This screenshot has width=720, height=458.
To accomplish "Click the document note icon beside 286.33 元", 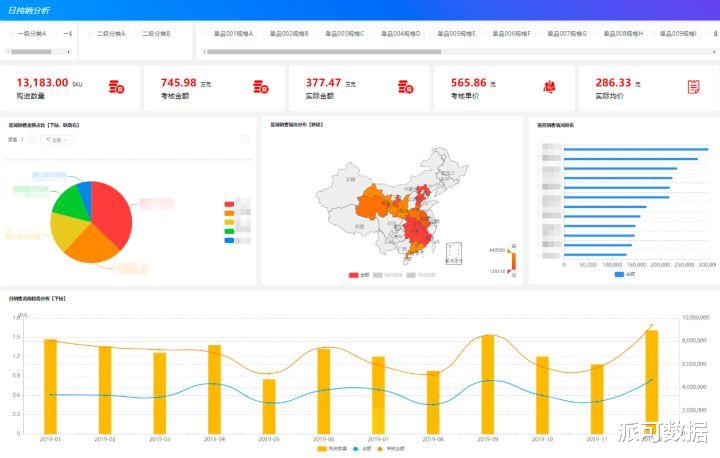I will pyautogui.click(x=693, y=86).
